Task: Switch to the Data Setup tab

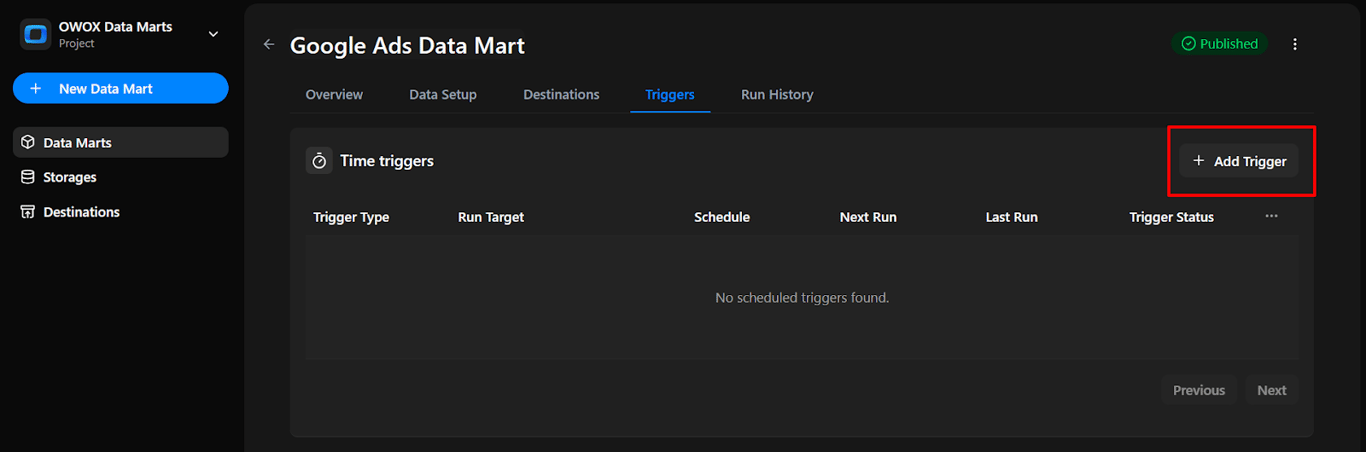Action: (x=443, y=94)
